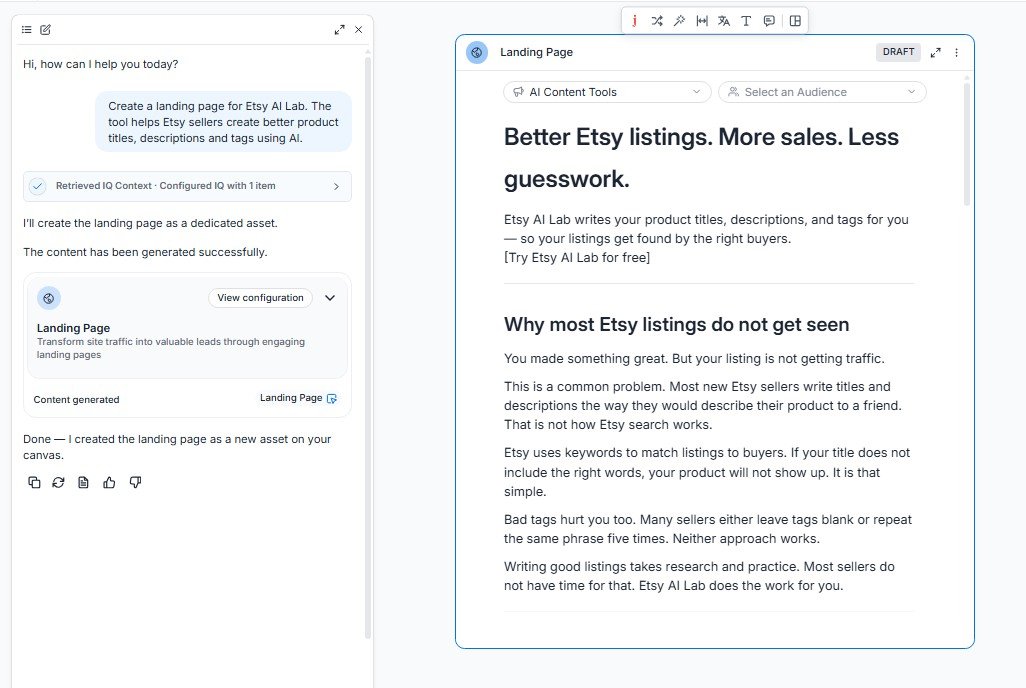Click the landing page content scrollbar
Viewport: 1026px width, 688px height.
pos(966,142)
